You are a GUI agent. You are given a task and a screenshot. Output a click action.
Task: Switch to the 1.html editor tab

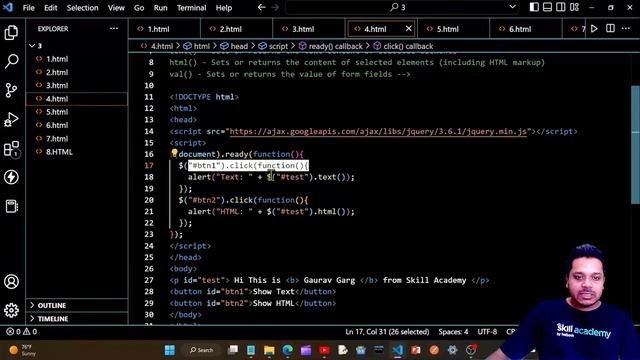click(164, 29)
